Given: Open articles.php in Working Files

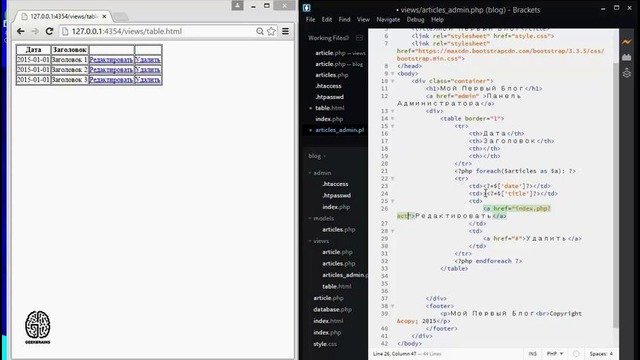Looking at the screenshot, I should [x=331, y=75].
